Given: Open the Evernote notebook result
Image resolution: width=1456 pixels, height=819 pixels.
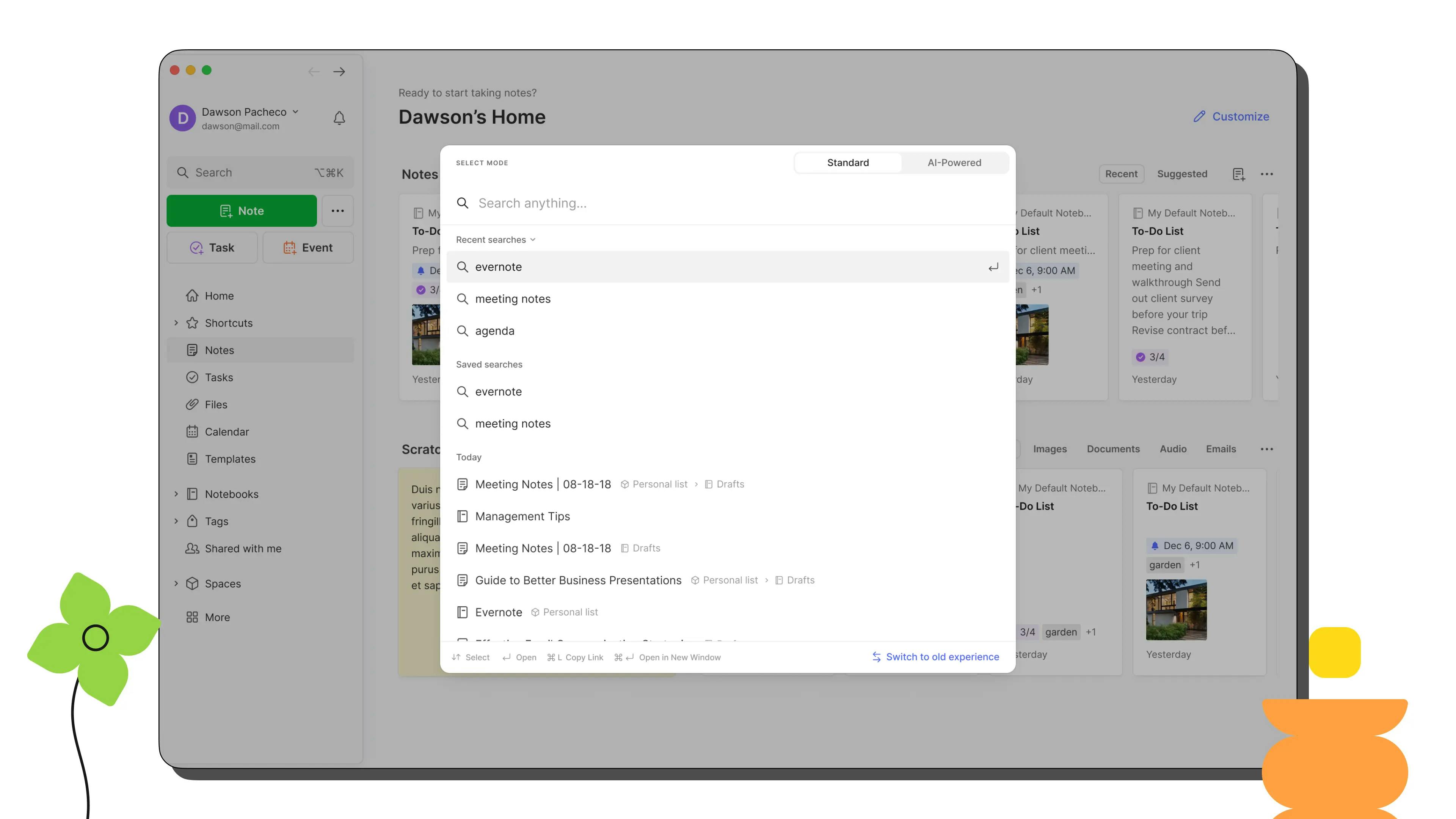Looking at the screenshot, I should coord(728,612).
